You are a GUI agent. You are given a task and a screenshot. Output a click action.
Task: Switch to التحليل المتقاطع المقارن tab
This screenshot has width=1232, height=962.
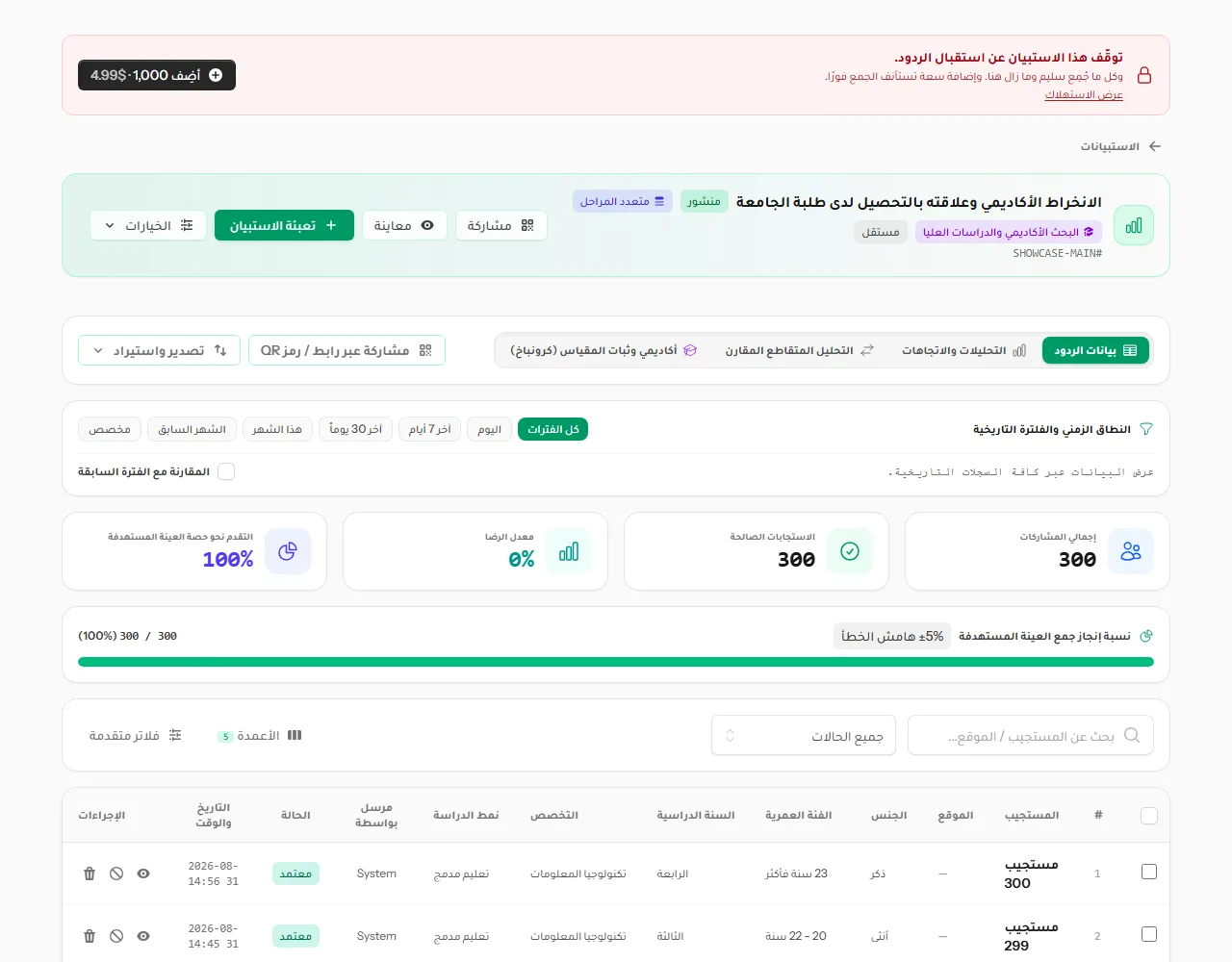pyautogui.click(x=799, y=350)
